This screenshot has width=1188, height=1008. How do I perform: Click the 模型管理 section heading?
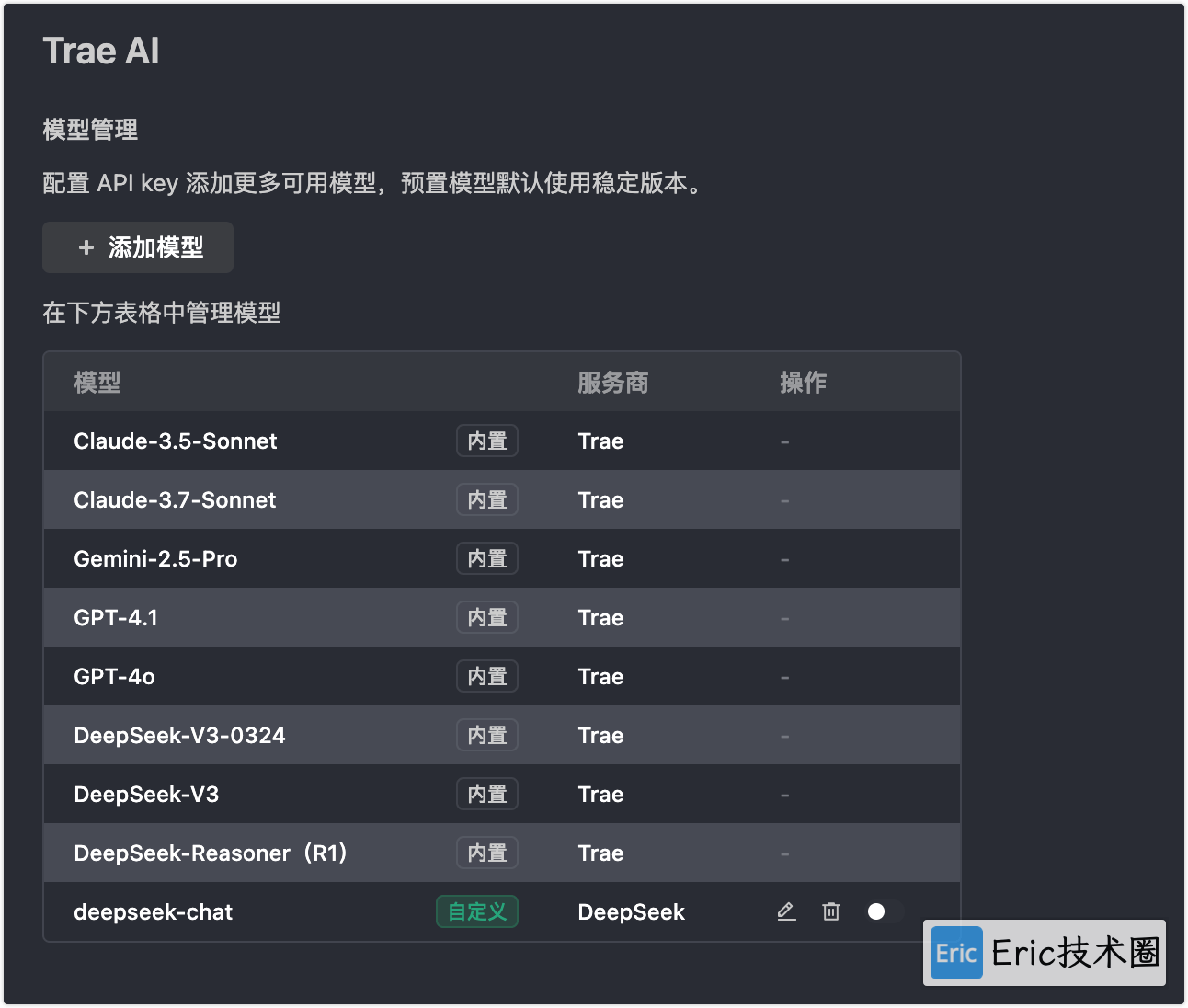coord(90,130)
